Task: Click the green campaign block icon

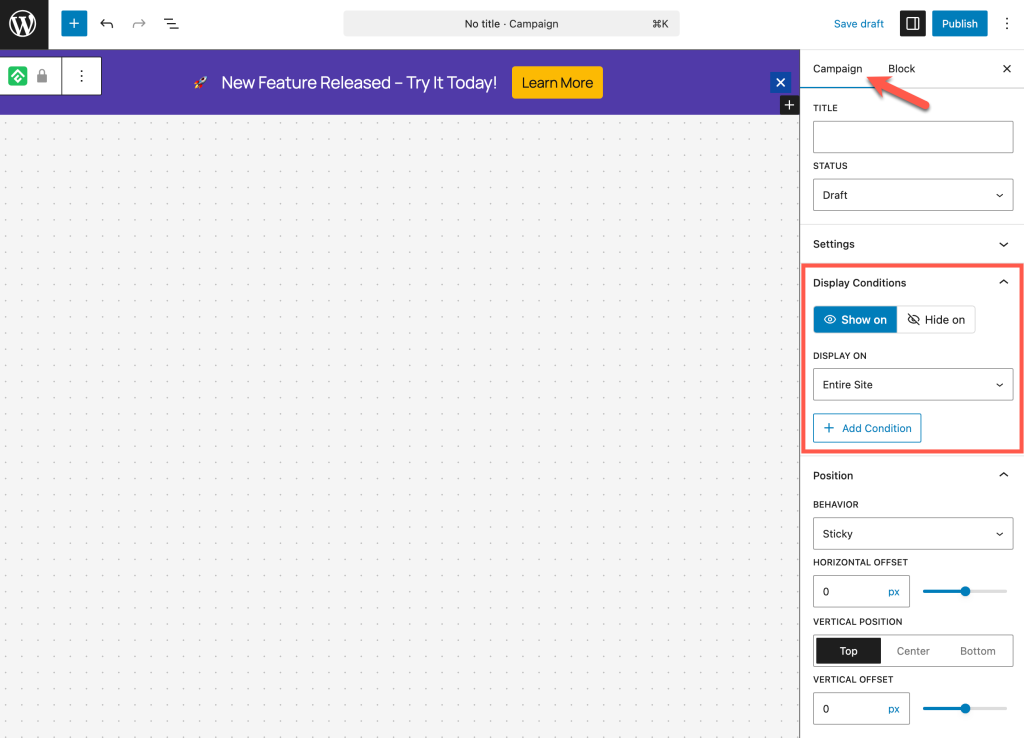Action: (18, 76)
